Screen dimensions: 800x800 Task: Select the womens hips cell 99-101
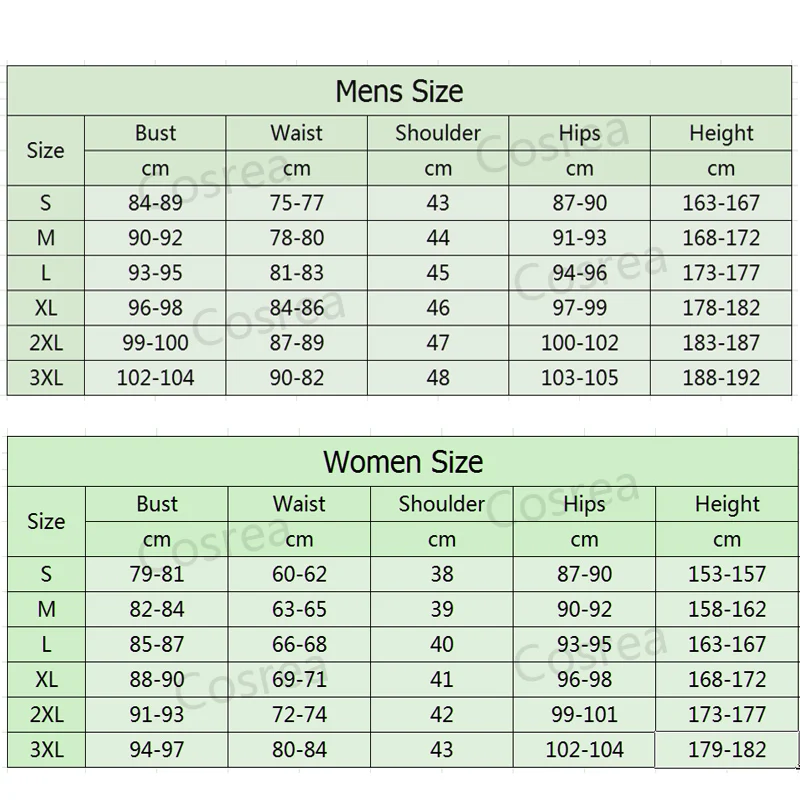[584, 714]
